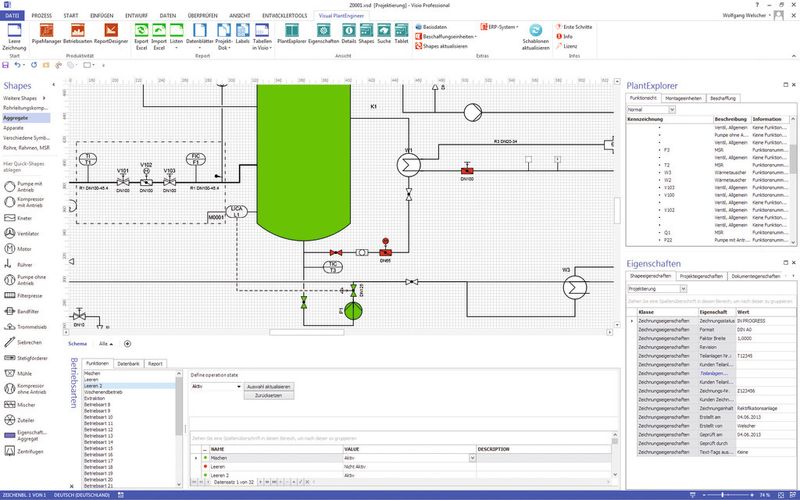
Task: Click Auswahl aktualisieren button
Action: pos(269,387)
